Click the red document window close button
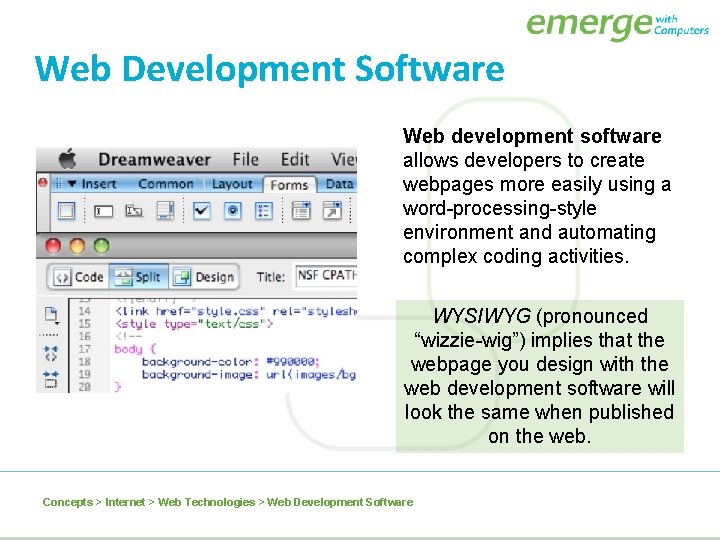Viewport: 720px width, 540px height. [53, 246]
